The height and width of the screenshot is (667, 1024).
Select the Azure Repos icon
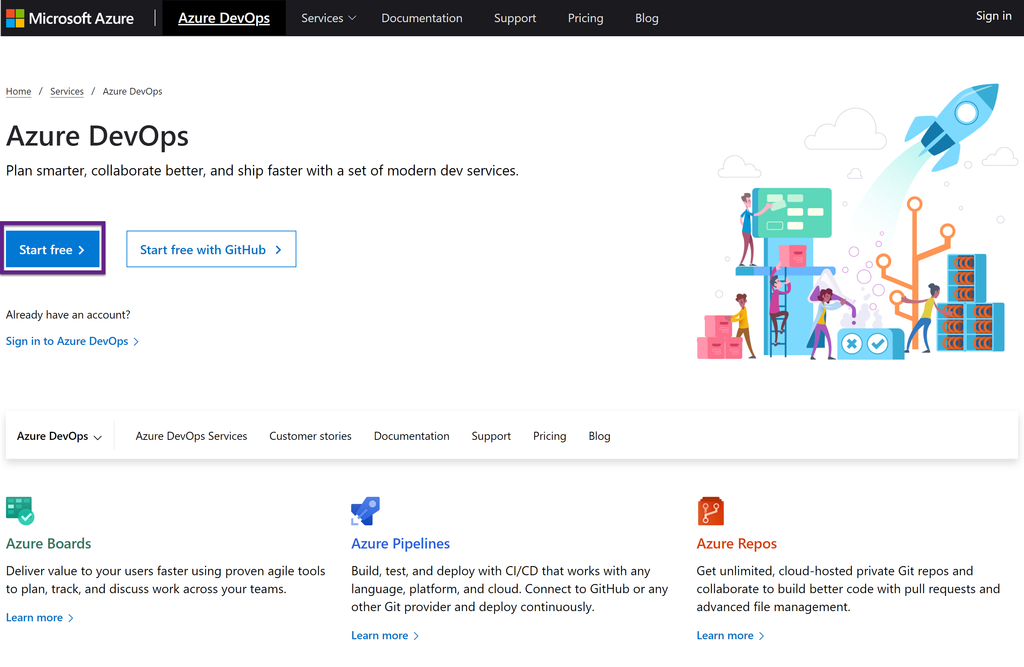[x=711, y=510]
